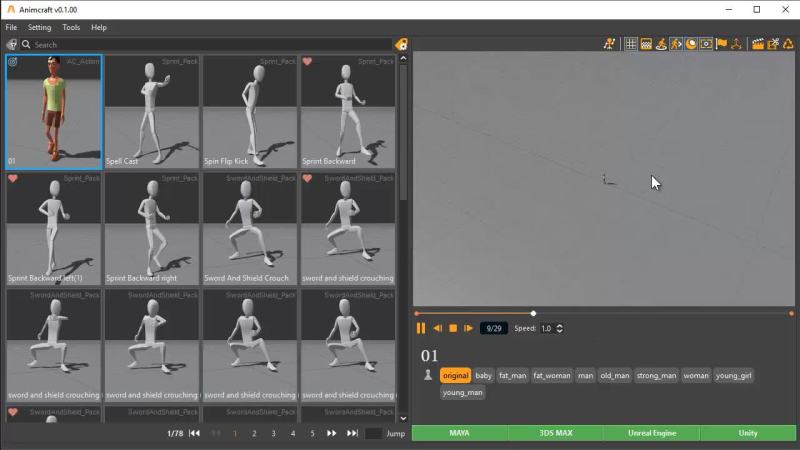Viewport: 800px width, 450px height.
Task: Export to 3DS MAX
Action: pos(556,433)
